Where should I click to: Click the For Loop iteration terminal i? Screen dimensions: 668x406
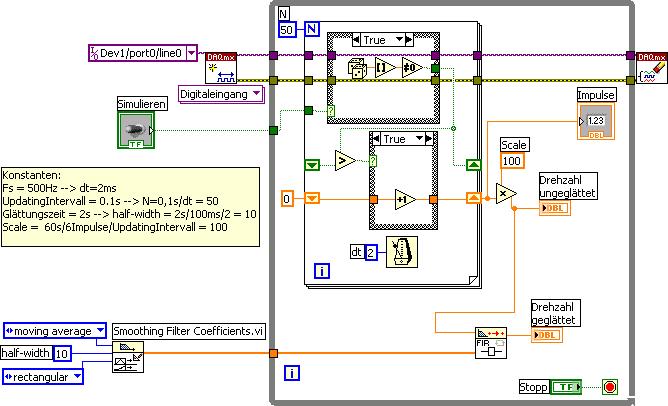[322, 271]
